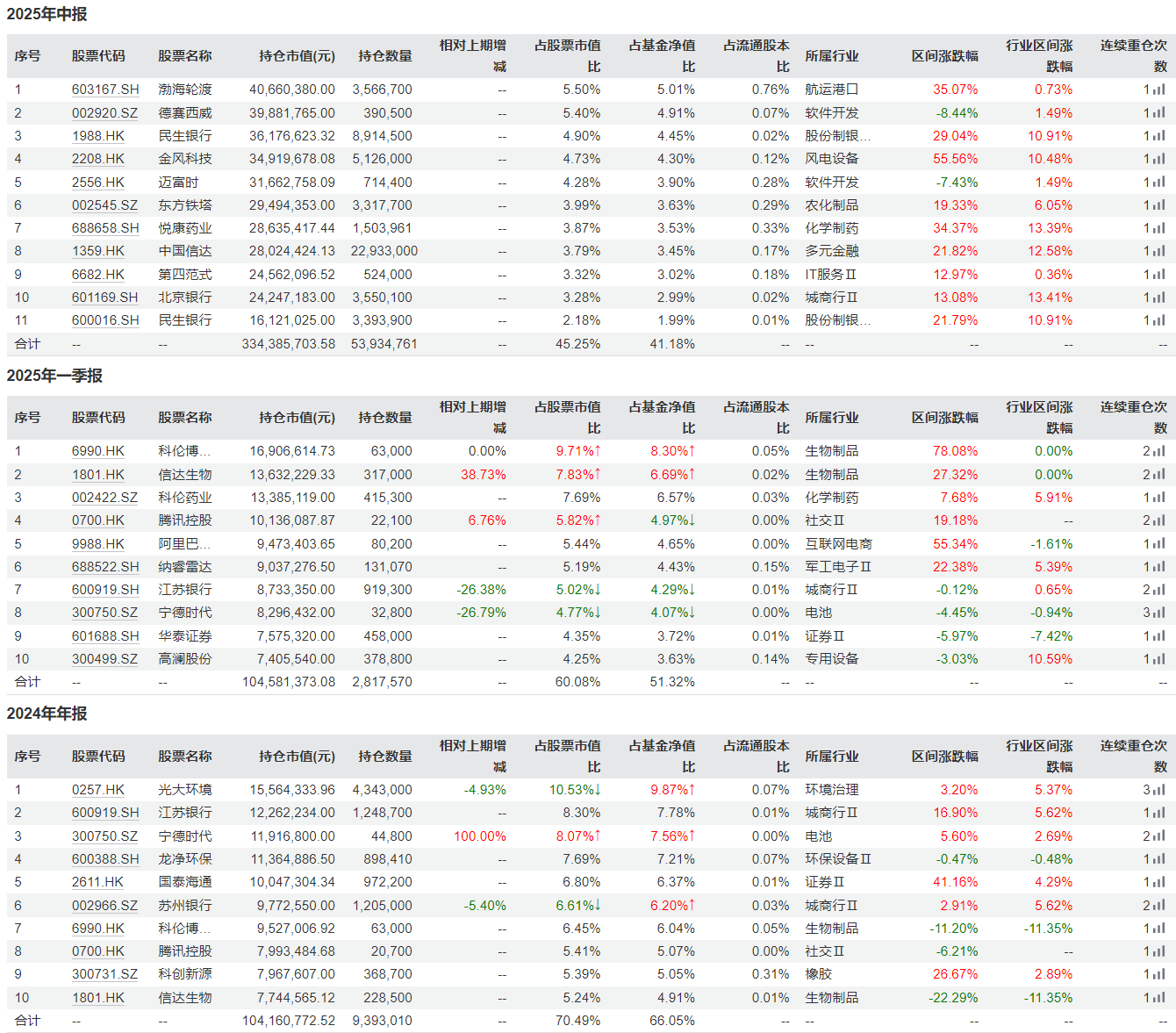Select the 2024年年报 section heading
1176x1033 pixels.
click(x=47, y=714)
